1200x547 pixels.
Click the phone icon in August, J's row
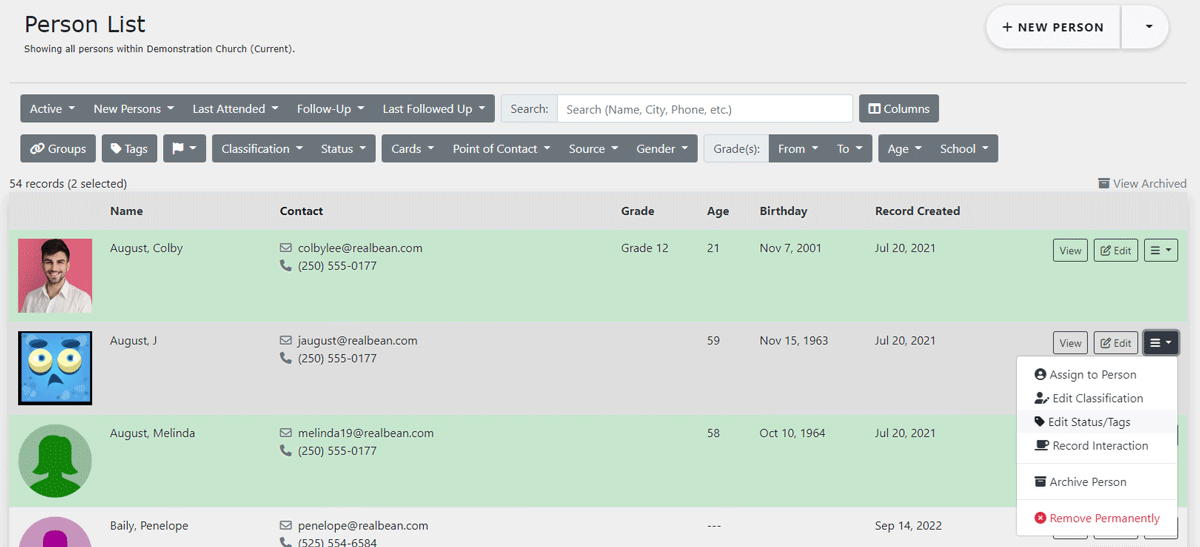tap(286, 359)
